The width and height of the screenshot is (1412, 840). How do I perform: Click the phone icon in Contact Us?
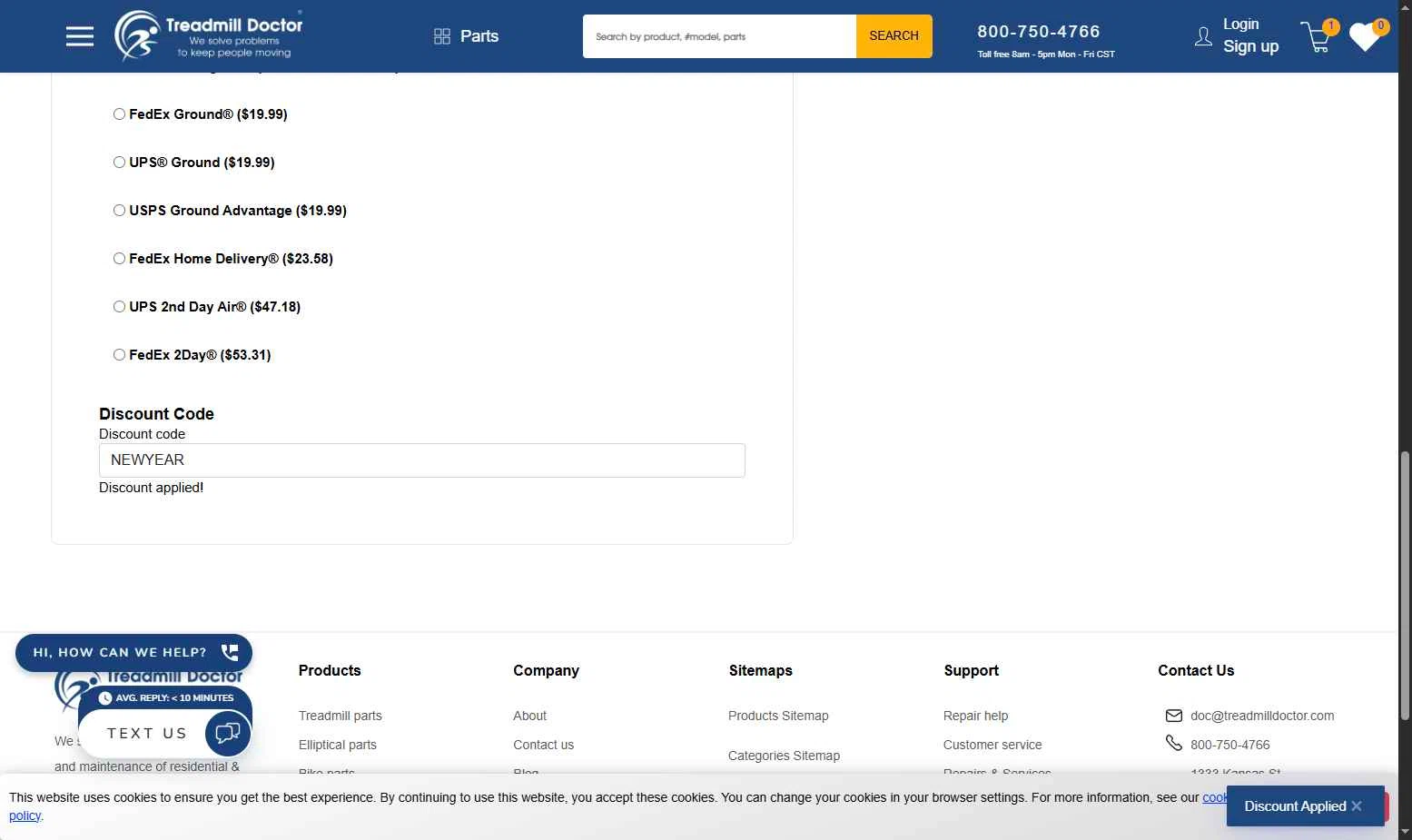pos(1174,744)
